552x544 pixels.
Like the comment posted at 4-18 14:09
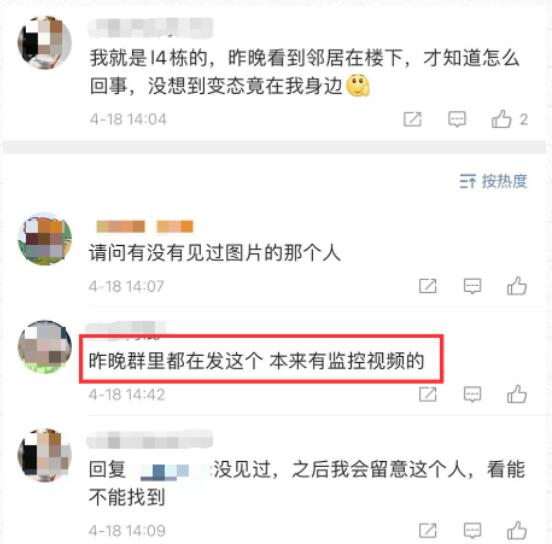[517, 530]
